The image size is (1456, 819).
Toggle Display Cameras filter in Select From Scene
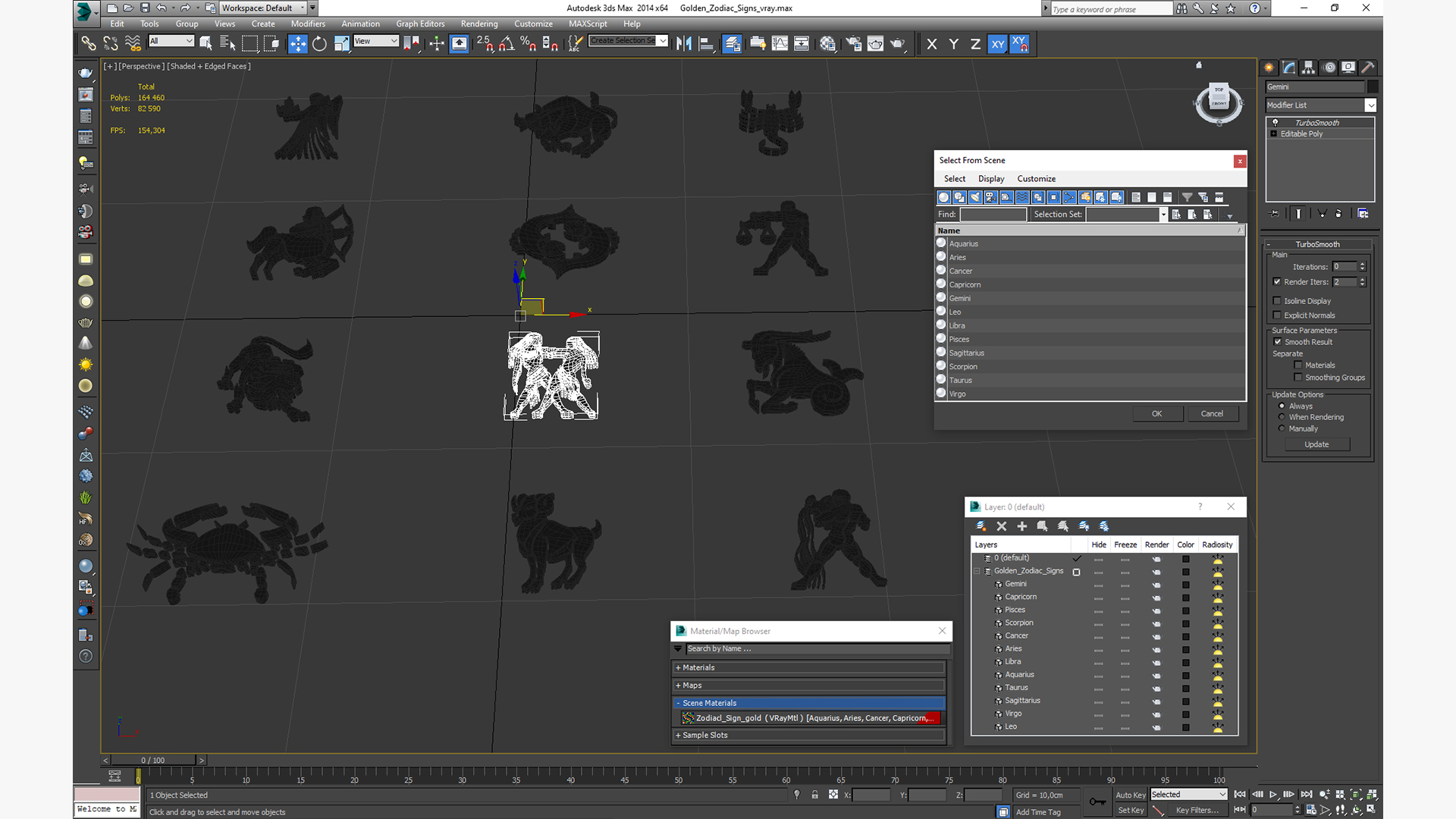point(990,197)
